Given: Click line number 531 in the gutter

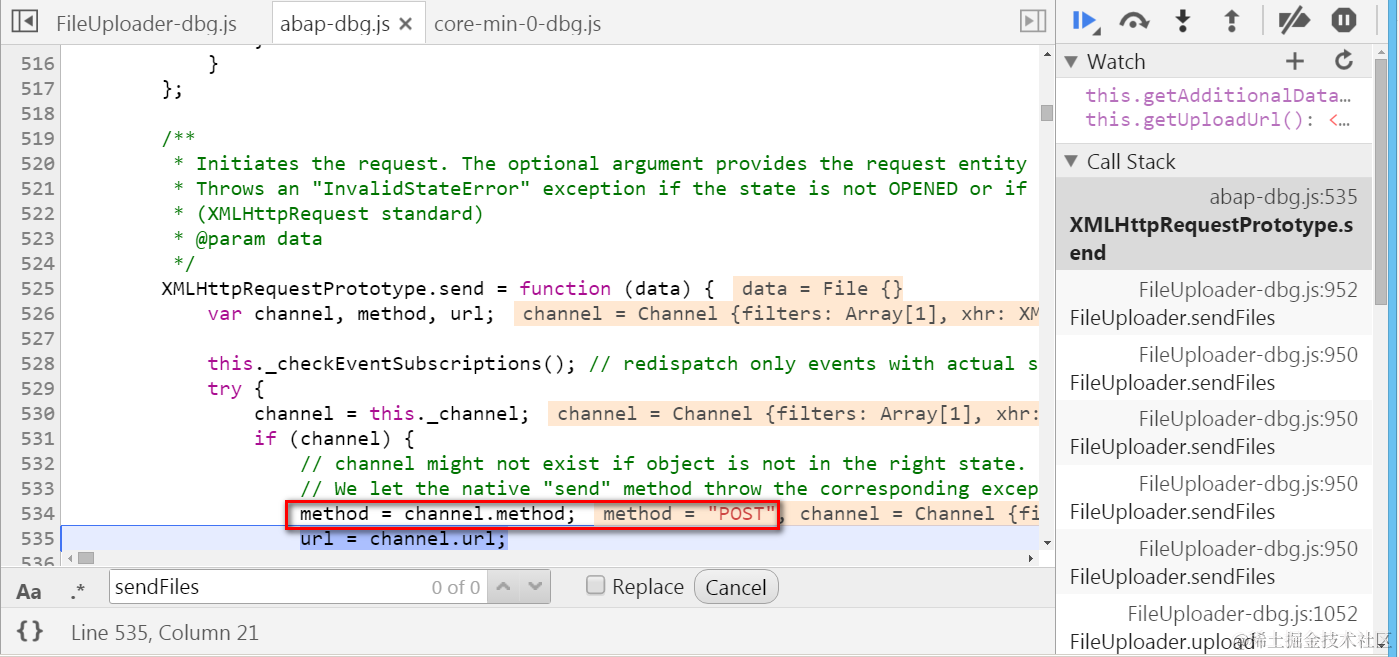Looking at the screenshot, I should 38,439.
